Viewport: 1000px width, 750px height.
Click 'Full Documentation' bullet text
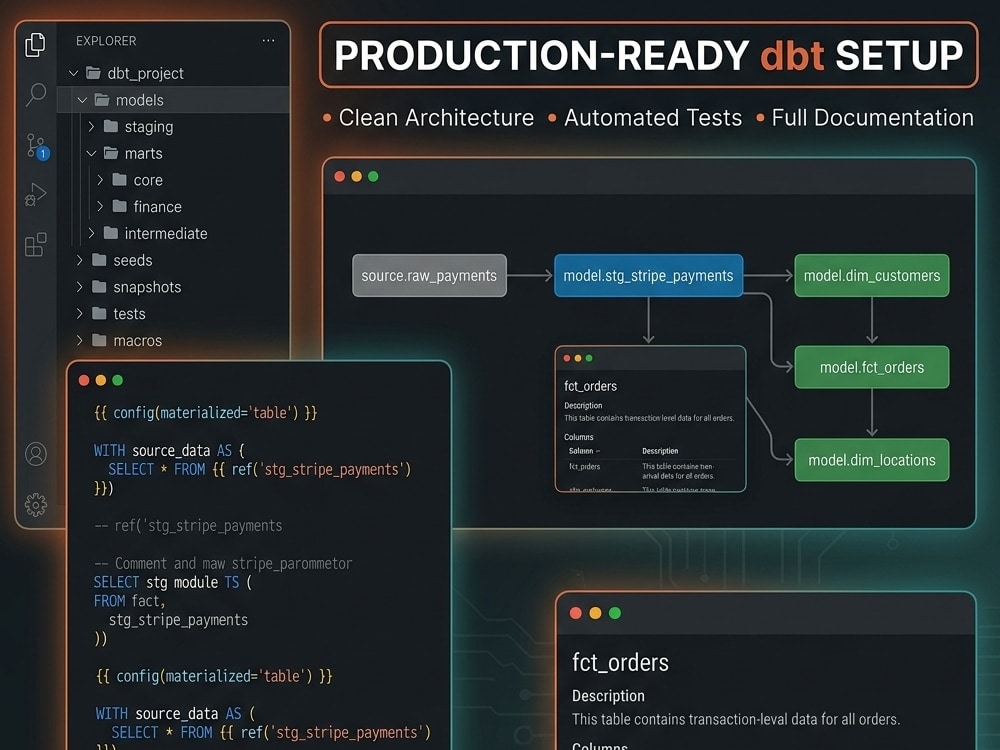coord(872,117)
